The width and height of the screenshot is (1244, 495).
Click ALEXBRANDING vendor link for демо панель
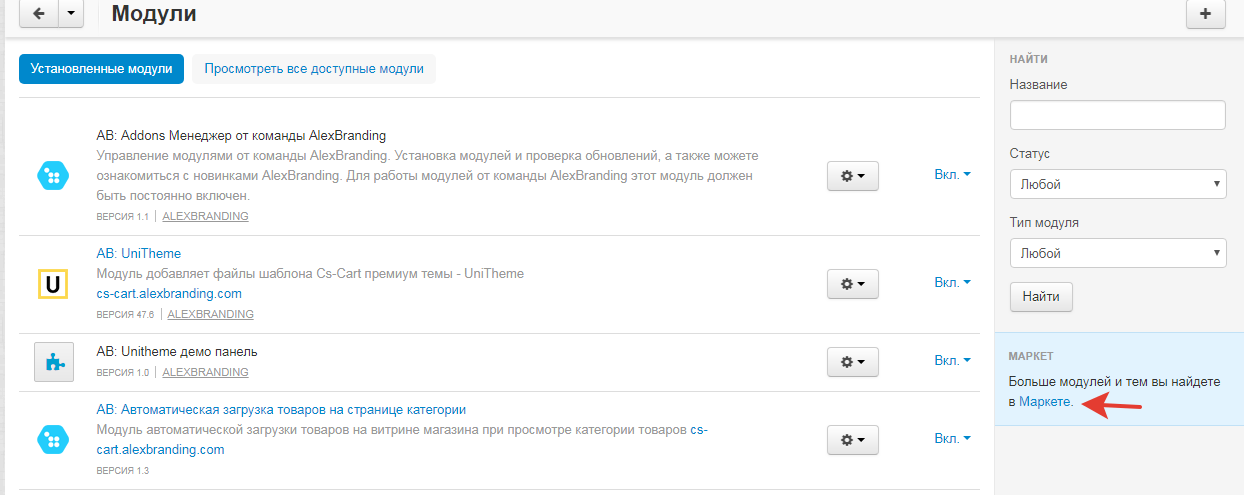(x=205, y=372)
